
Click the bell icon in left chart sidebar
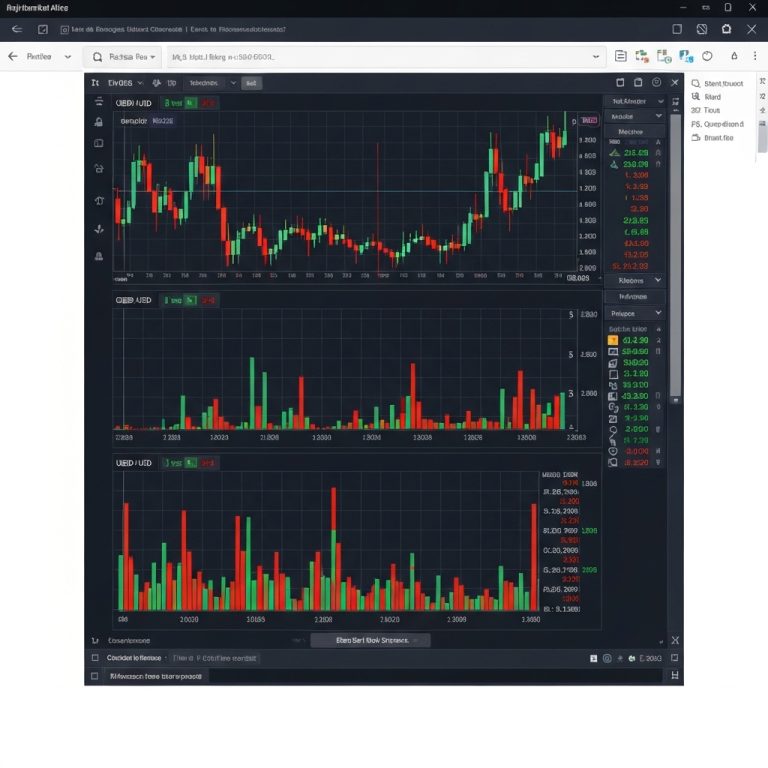98,256
